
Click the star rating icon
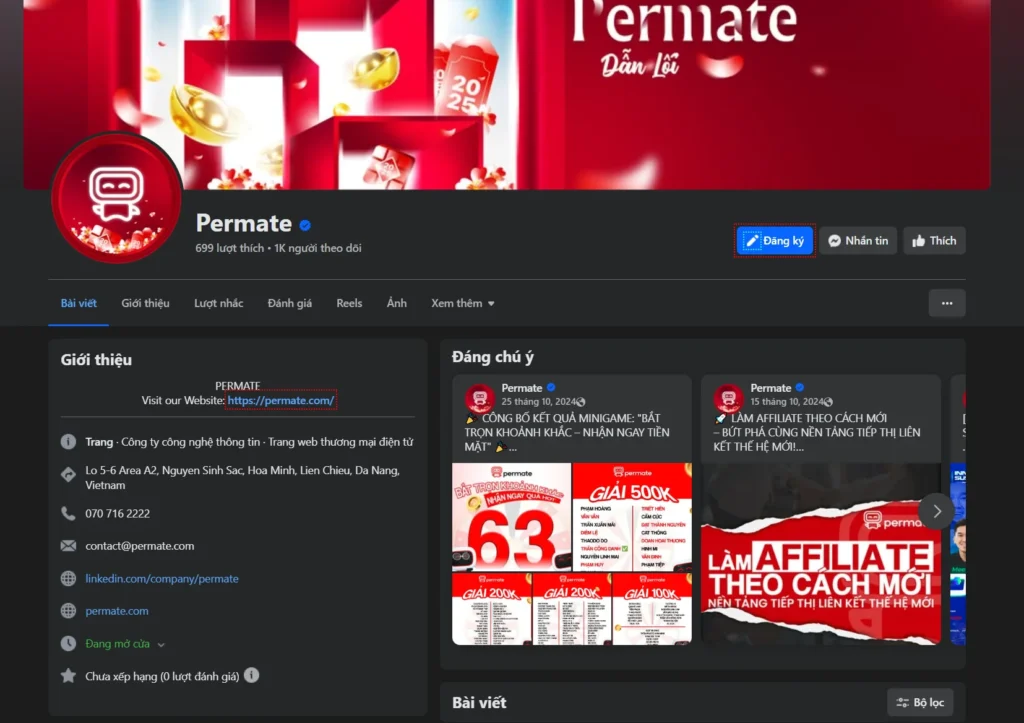click(x=69, y=676)
